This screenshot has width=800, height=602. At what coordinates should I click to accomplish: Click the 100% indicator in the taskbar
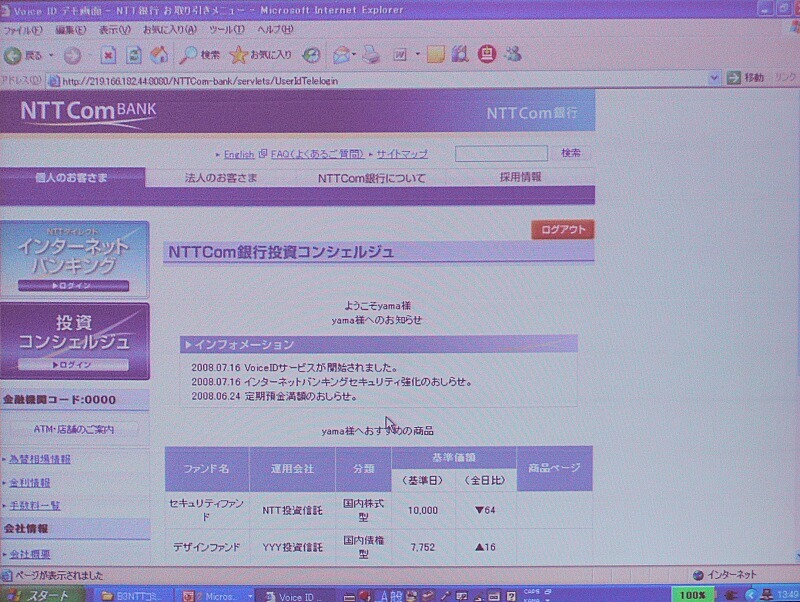point(692,595)
